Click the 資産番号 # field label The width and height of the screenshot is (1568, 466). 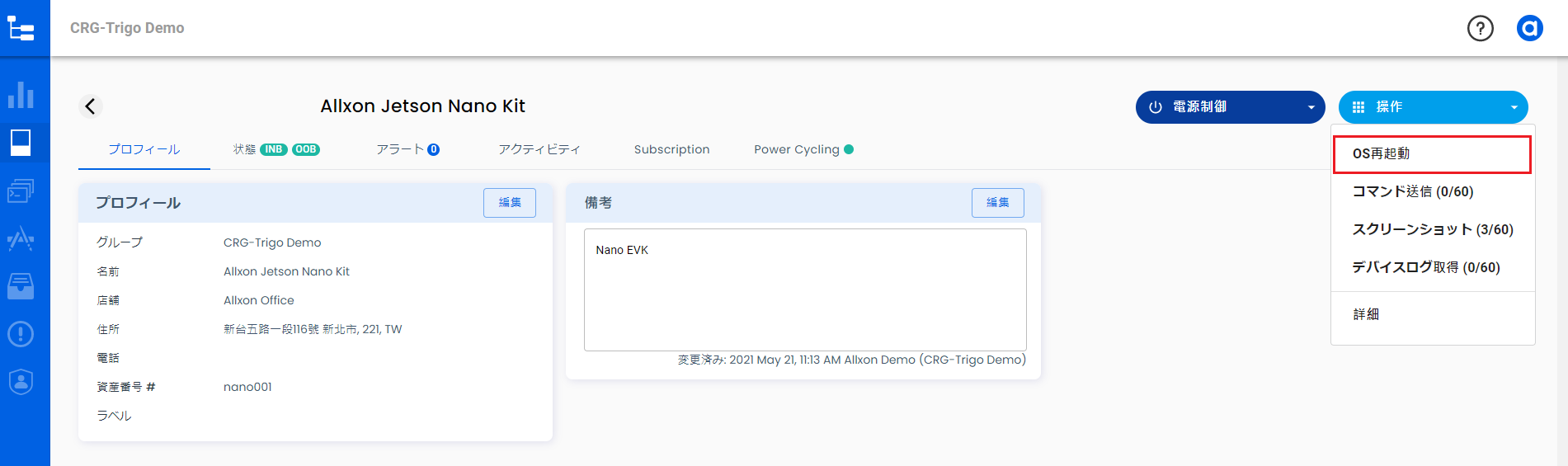coord(126,387)
